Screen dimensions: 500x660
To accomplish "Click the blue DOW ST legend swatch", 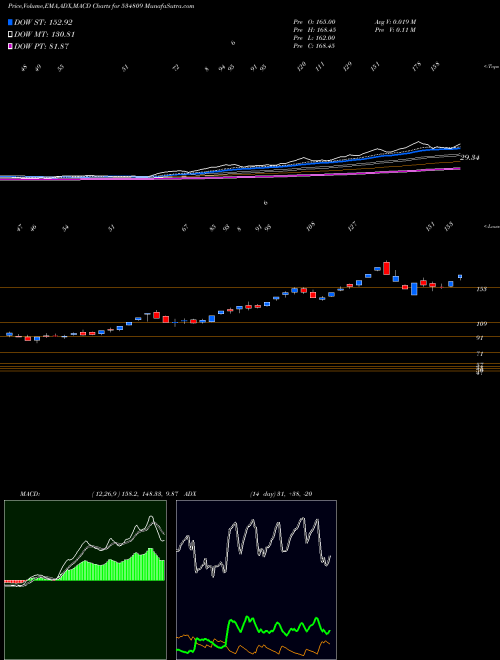I will point(10,22).
